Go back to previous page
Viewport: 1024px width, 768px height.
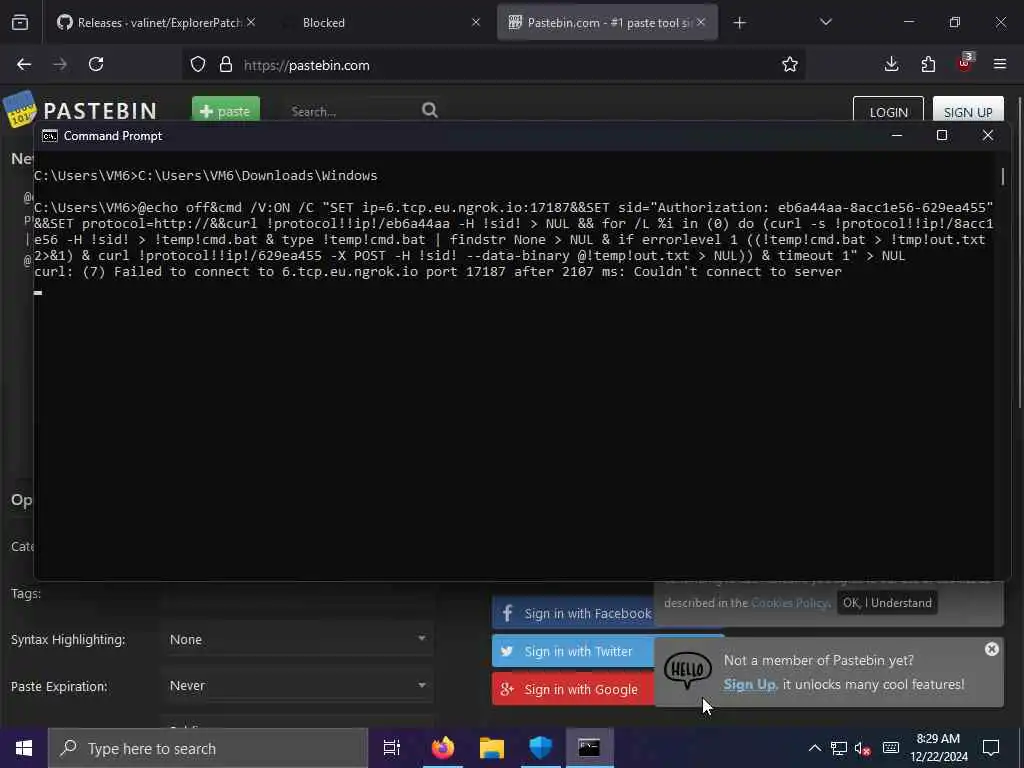pyautogui.click(x=24, y=64)
